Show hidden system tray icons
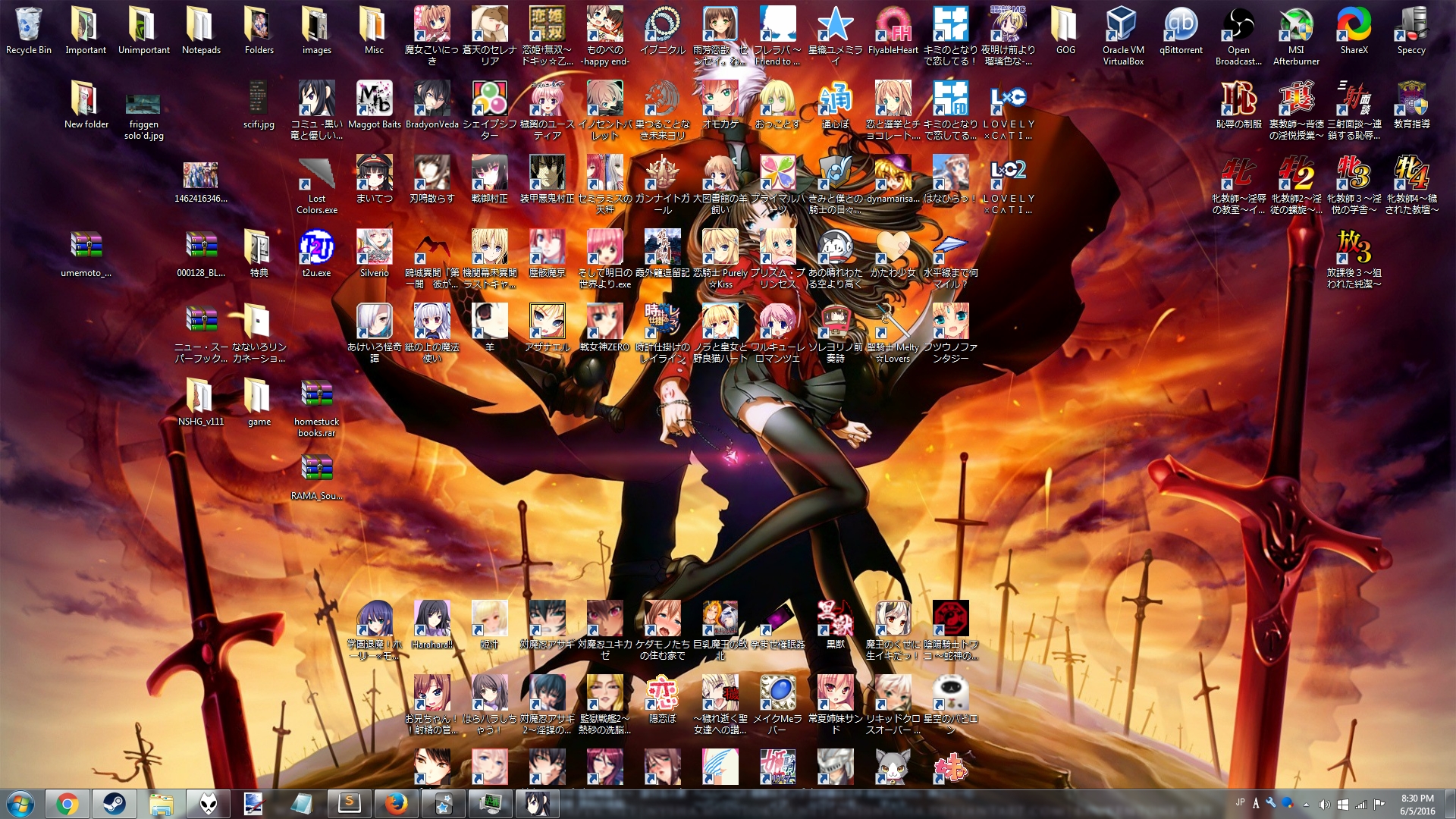The width and height of the screenshot is (1456, 819). (1306, 804)
